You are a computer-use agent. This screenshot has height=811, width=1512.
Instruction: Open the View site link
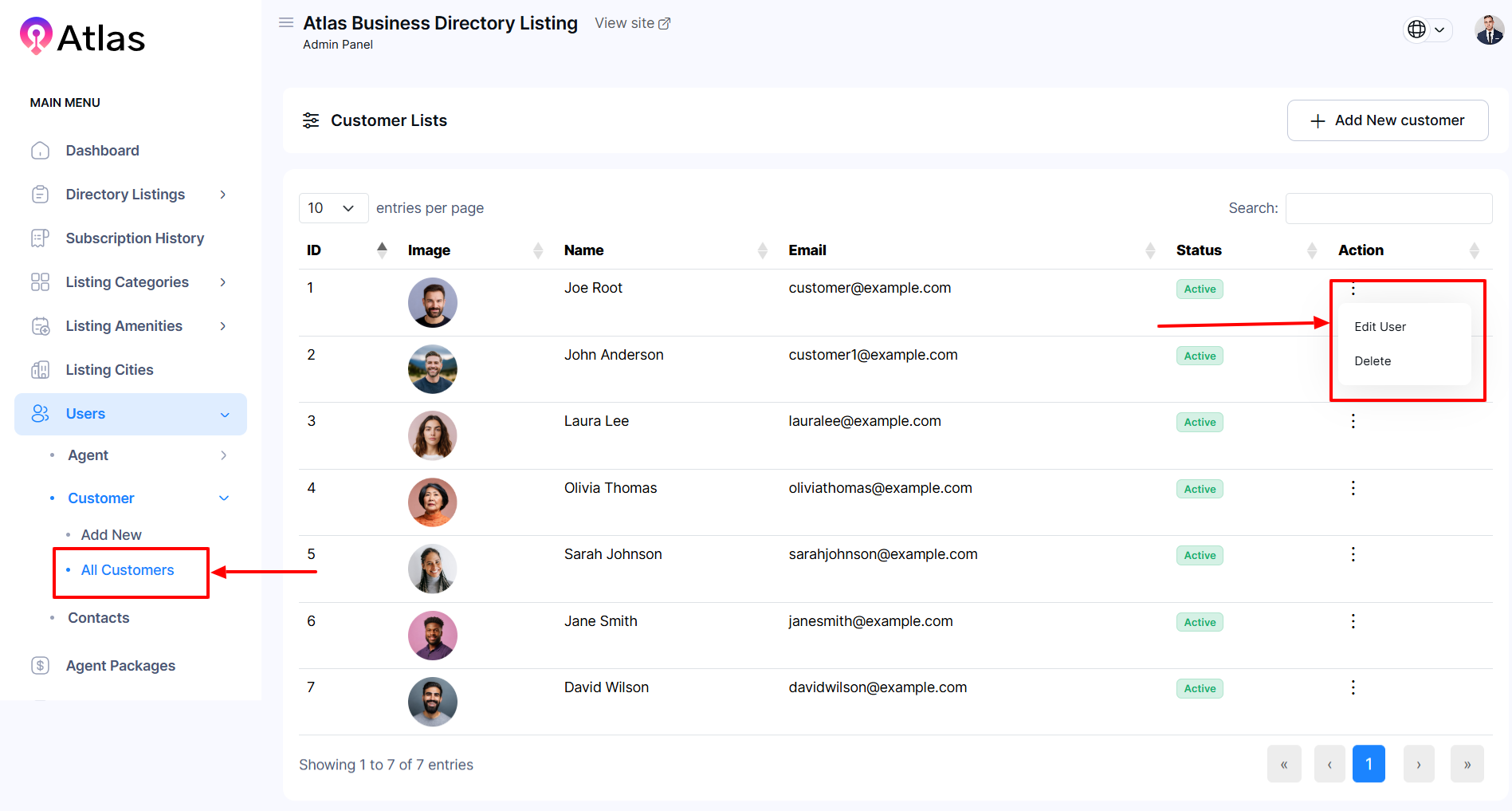click(632, 23)
